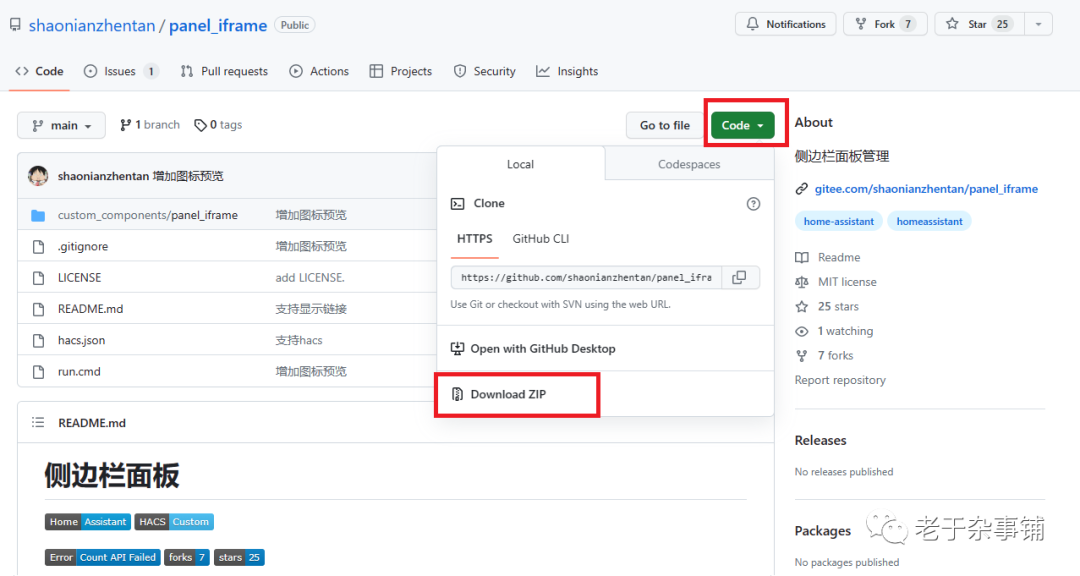Click the Error Count API Failed badge
The width and height of the screenshot is (1080, 576).
click(x=103, y=557)
